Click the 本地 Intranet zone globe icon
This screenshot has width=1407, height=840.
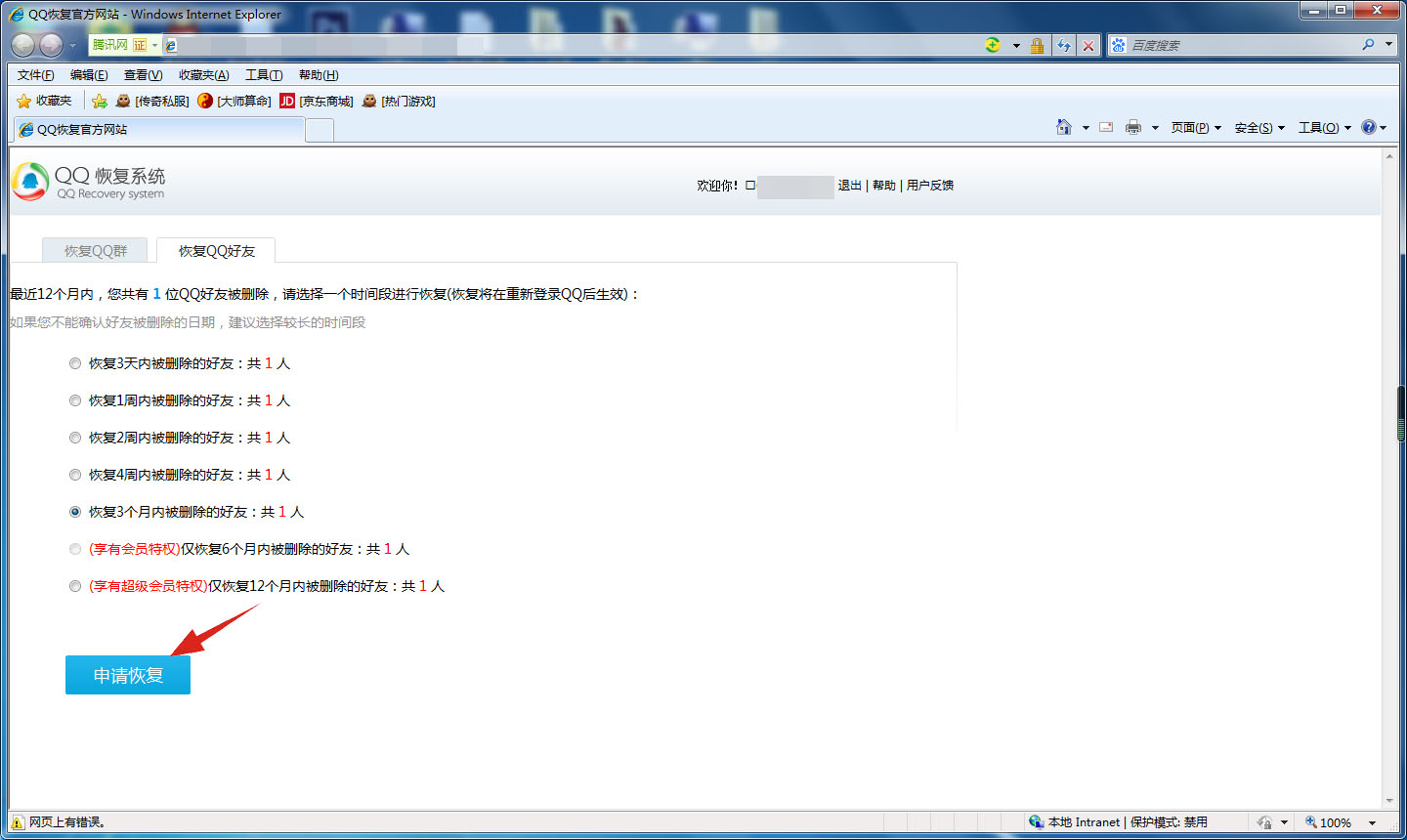click(x=1036, y=821)
